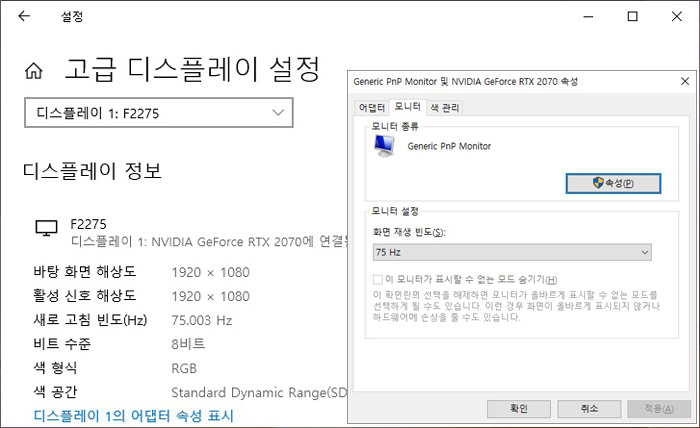This screenshot has height=428, width=700.
Task: Click the RGB color format value
Action: point(184,368)
